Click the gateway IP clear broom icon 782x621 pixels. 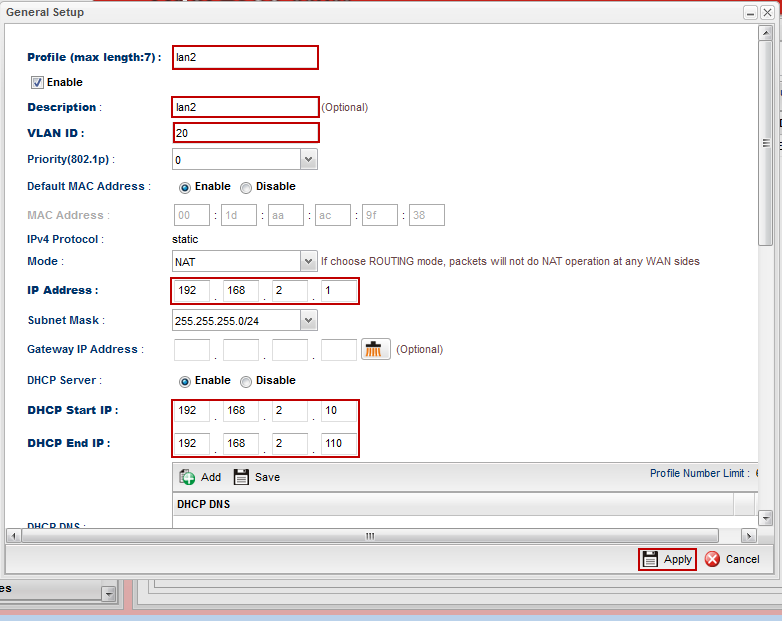(x=375, y=350)
